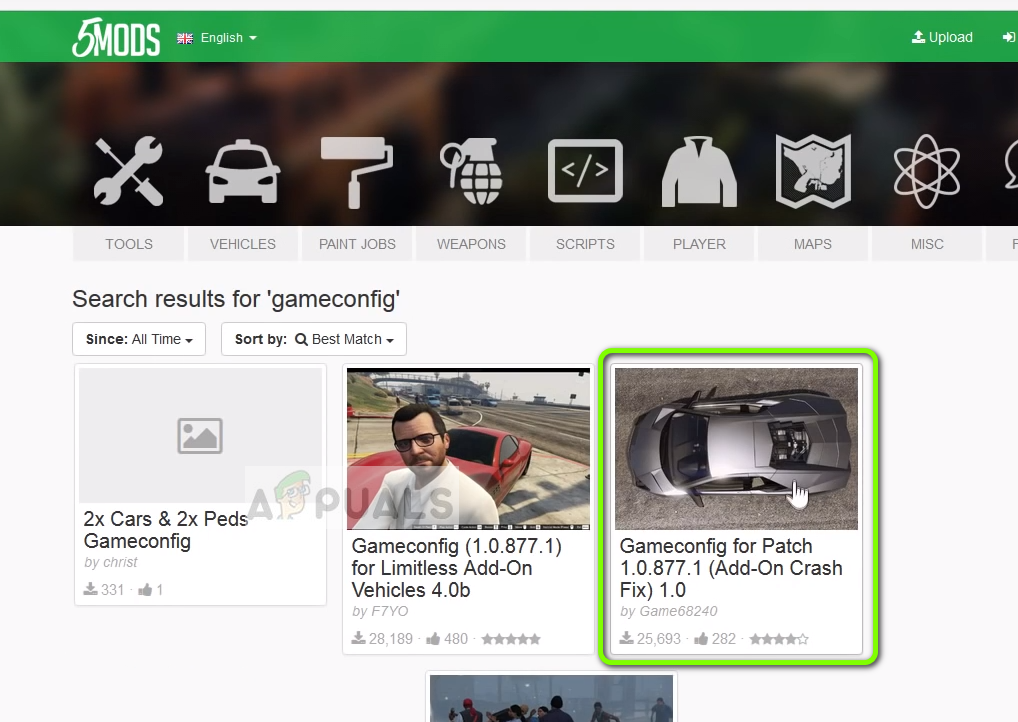Click the thumbs-up icon beside 1
Image resolution: width=1018 pixels, height=722 pixels.
(145, 590)
